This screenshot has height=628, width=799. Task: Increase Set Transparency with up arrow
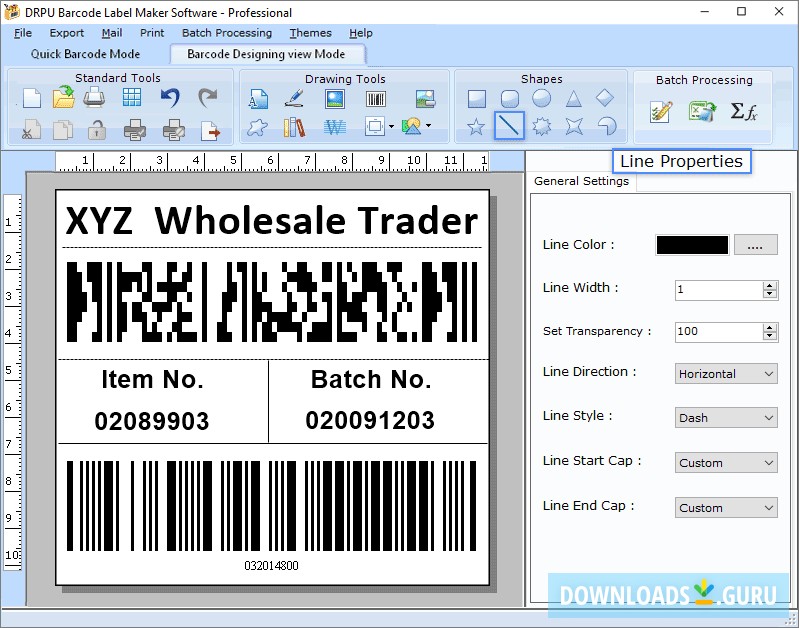click(770, 327)
